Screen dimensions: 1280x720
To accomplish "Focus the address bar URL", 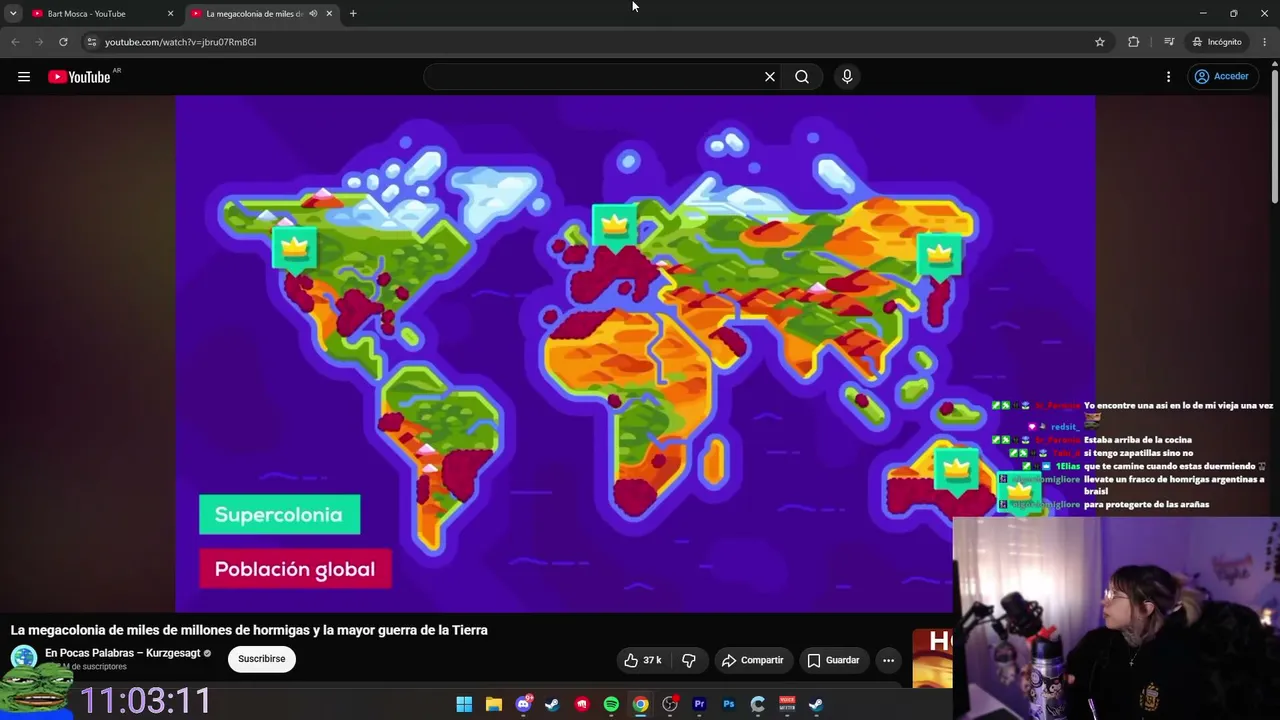I will coord(181,42).
